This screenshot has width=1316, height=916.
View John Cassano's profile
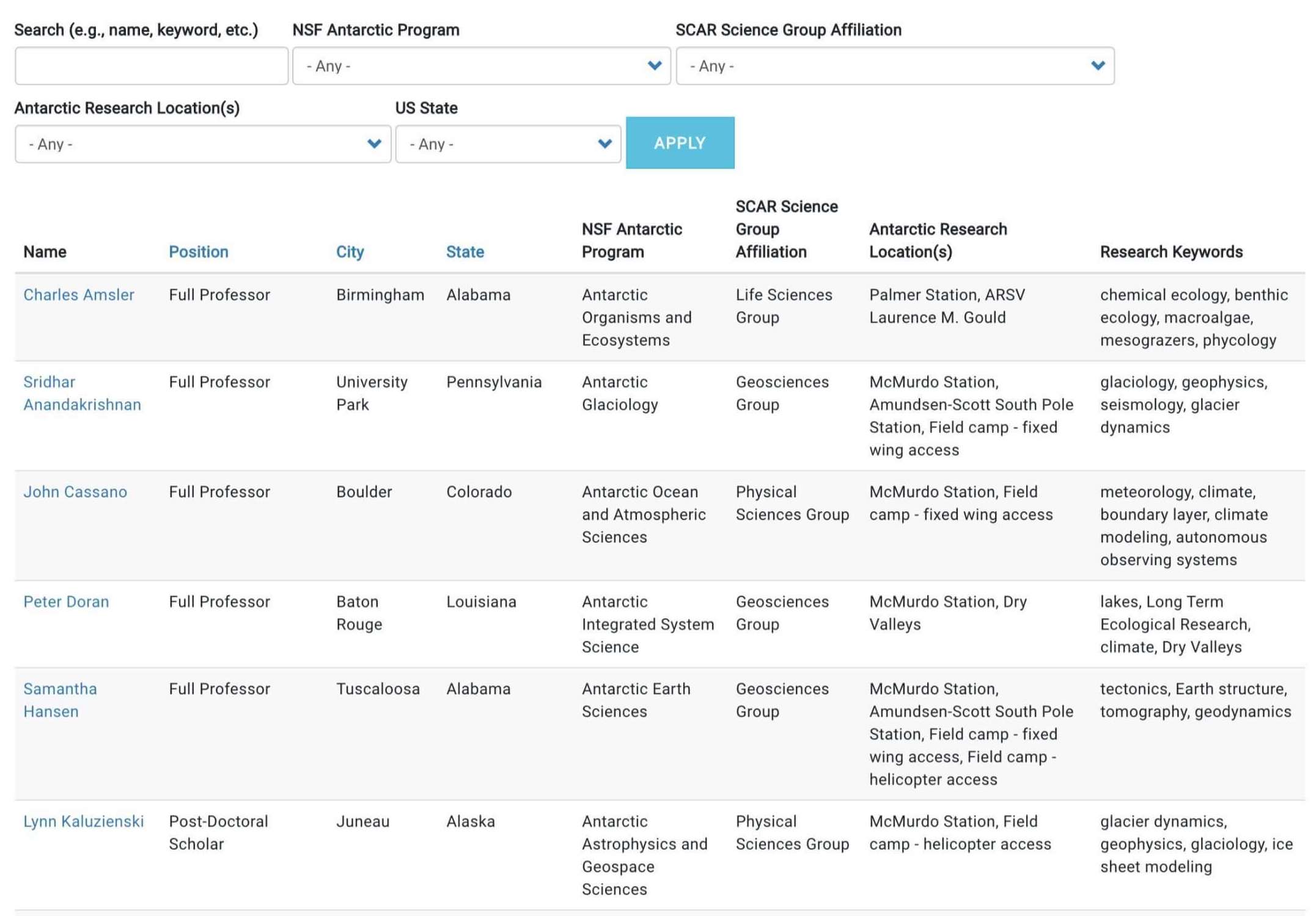75,492
